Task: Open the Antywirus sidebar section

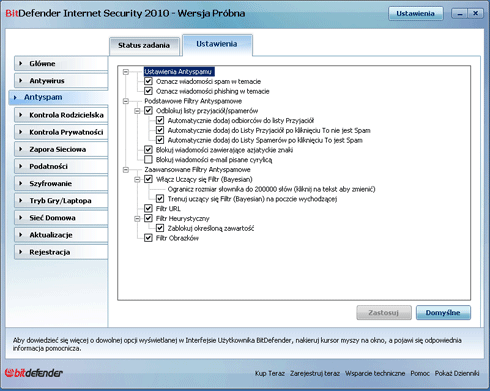Action: (61, 81)
